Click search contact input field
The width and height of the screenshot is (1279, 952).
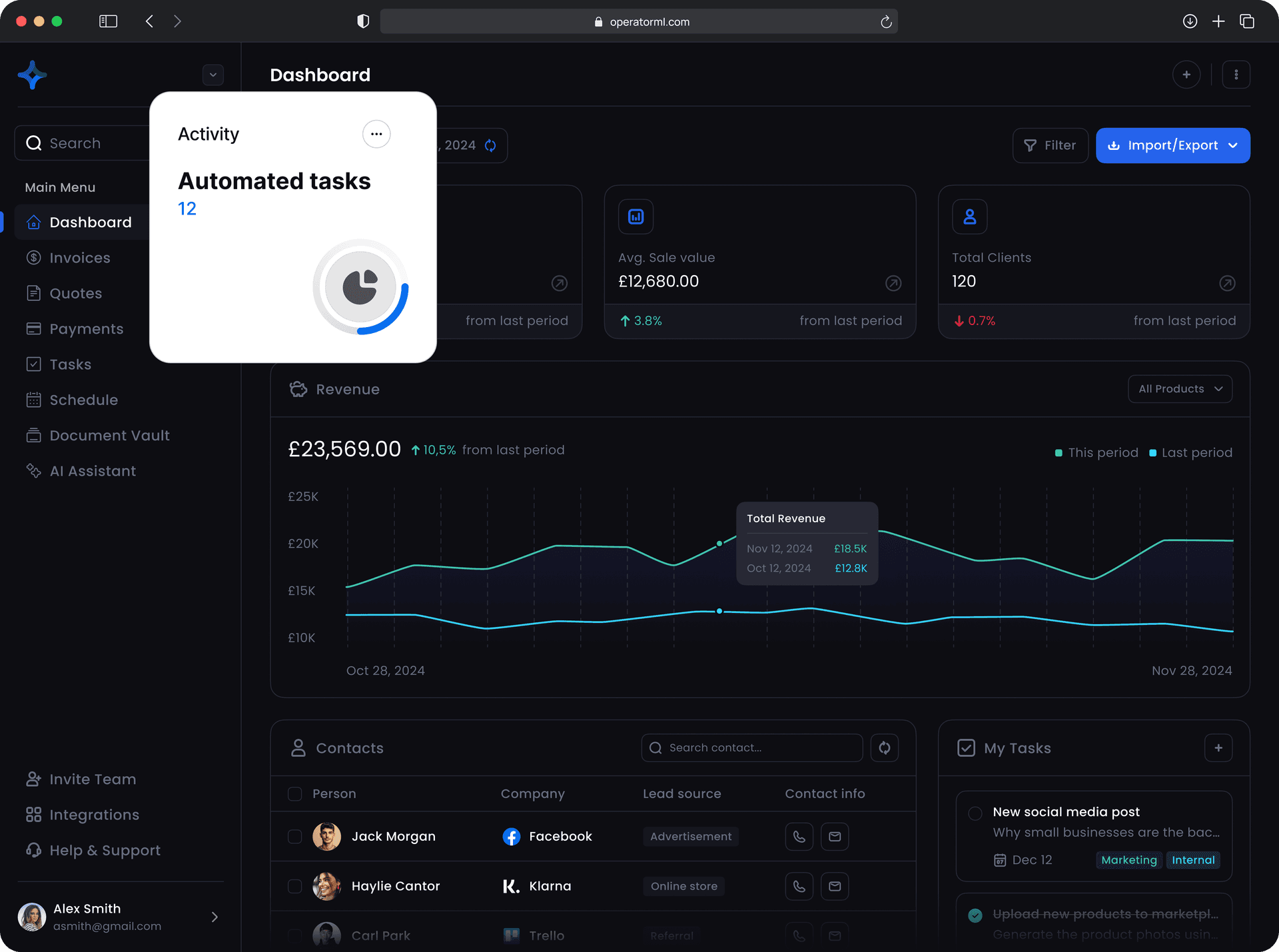coord(753,747)
